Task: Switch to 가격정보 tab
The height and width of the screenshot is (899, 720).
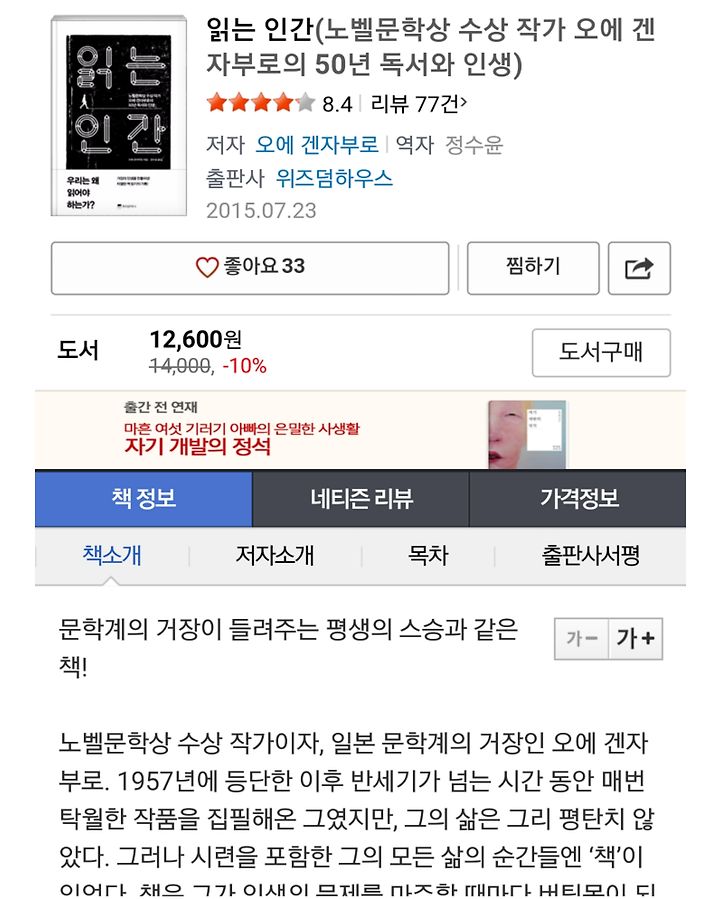Action: click(578, 498)
